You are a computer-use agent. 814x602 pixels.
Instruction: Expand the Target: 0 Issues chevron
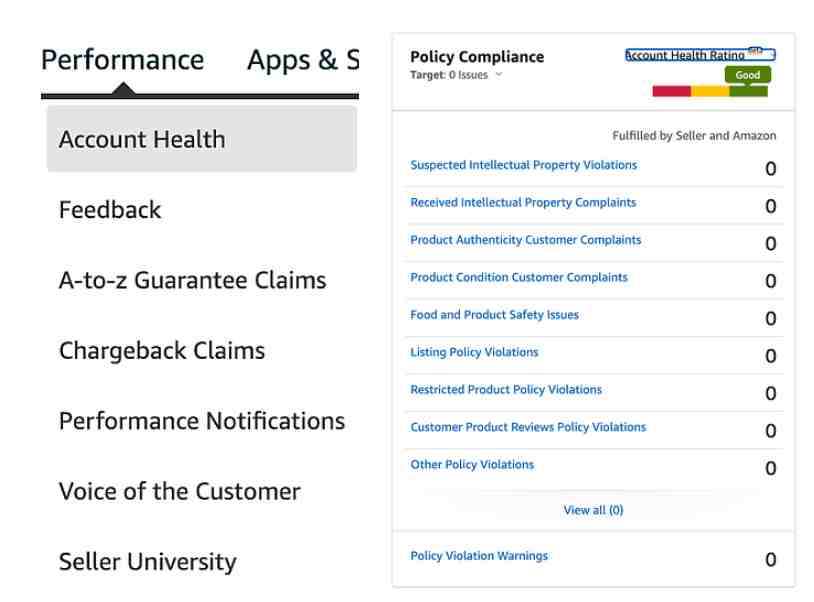click(x=499, y=75)
